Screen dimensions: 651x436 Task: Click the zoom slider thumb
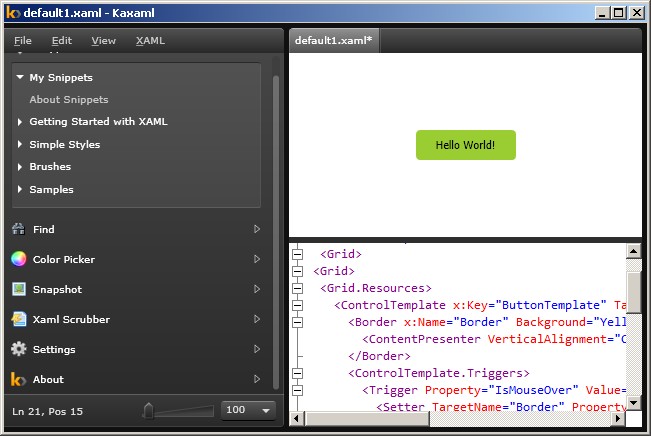[x=148, y=410]
